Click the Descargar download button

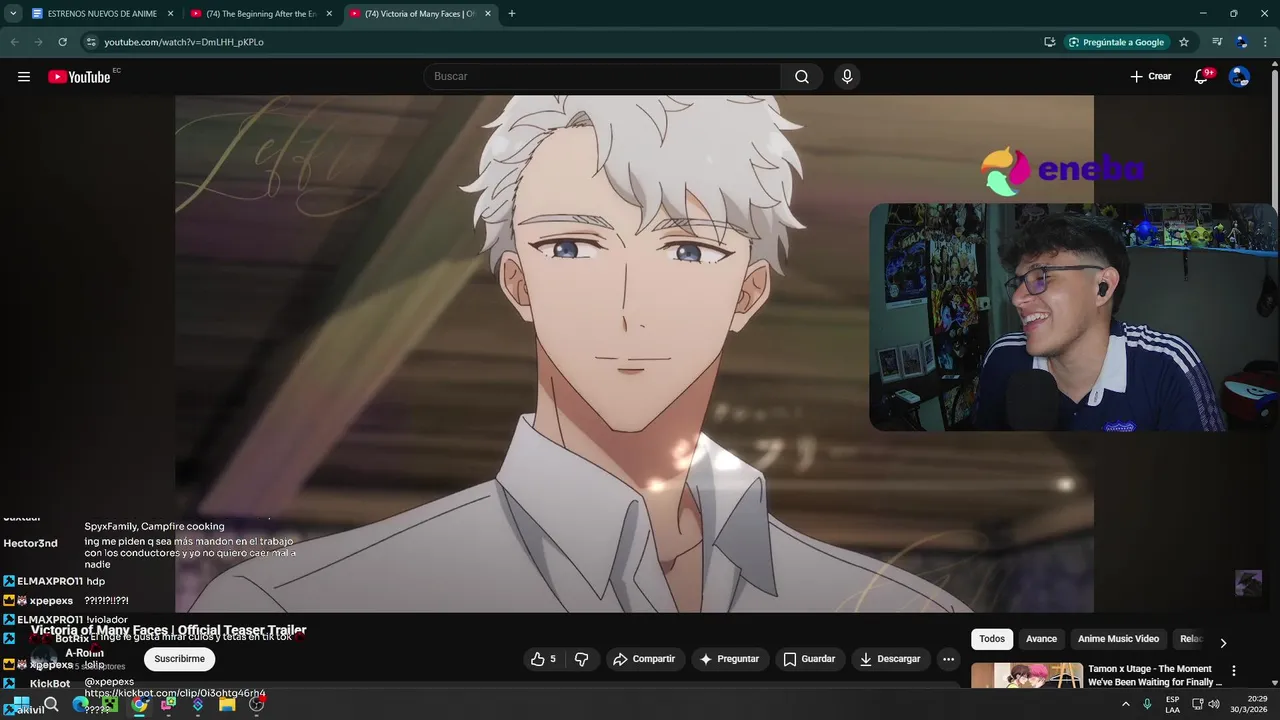click(891, 659)
